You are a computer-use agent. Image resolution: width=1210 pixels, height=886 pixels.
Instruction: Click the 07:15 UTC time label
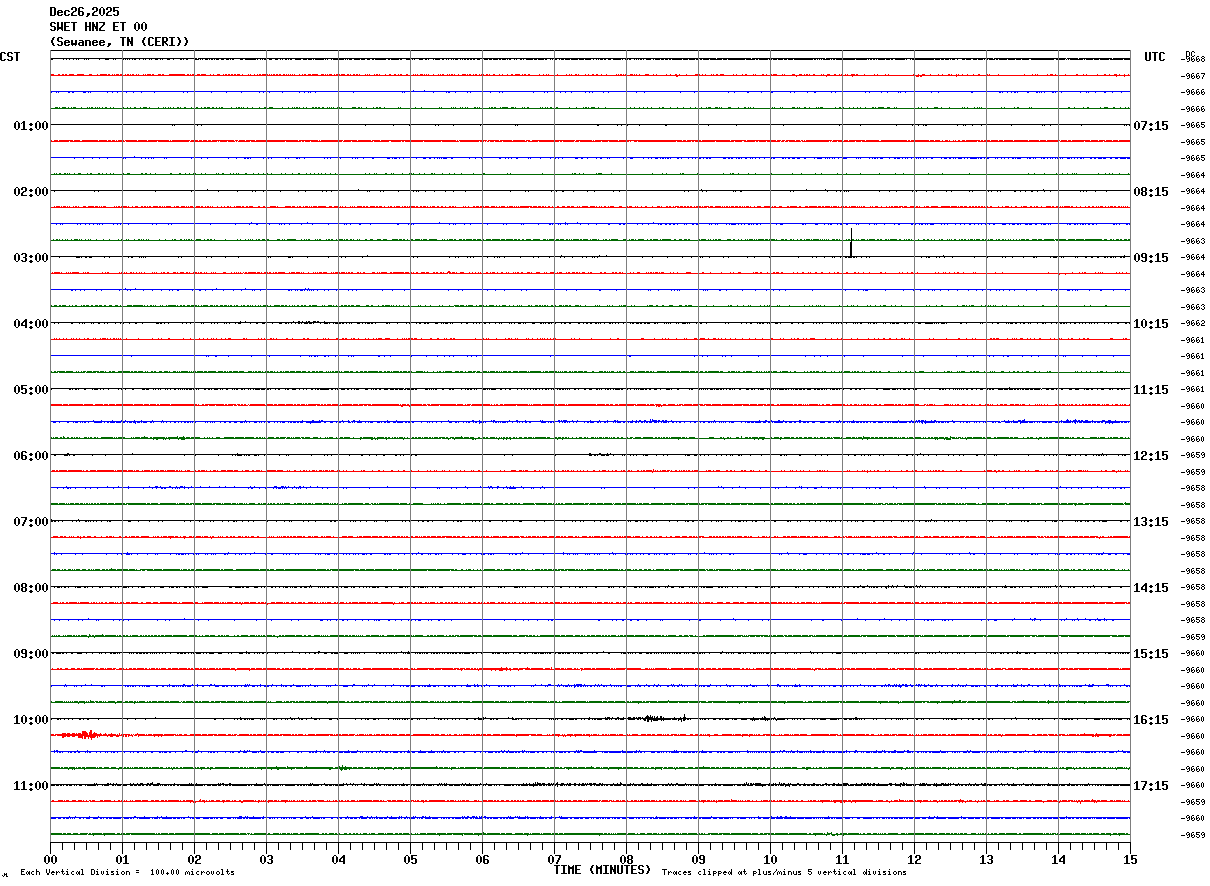[x=1150, y=126]
